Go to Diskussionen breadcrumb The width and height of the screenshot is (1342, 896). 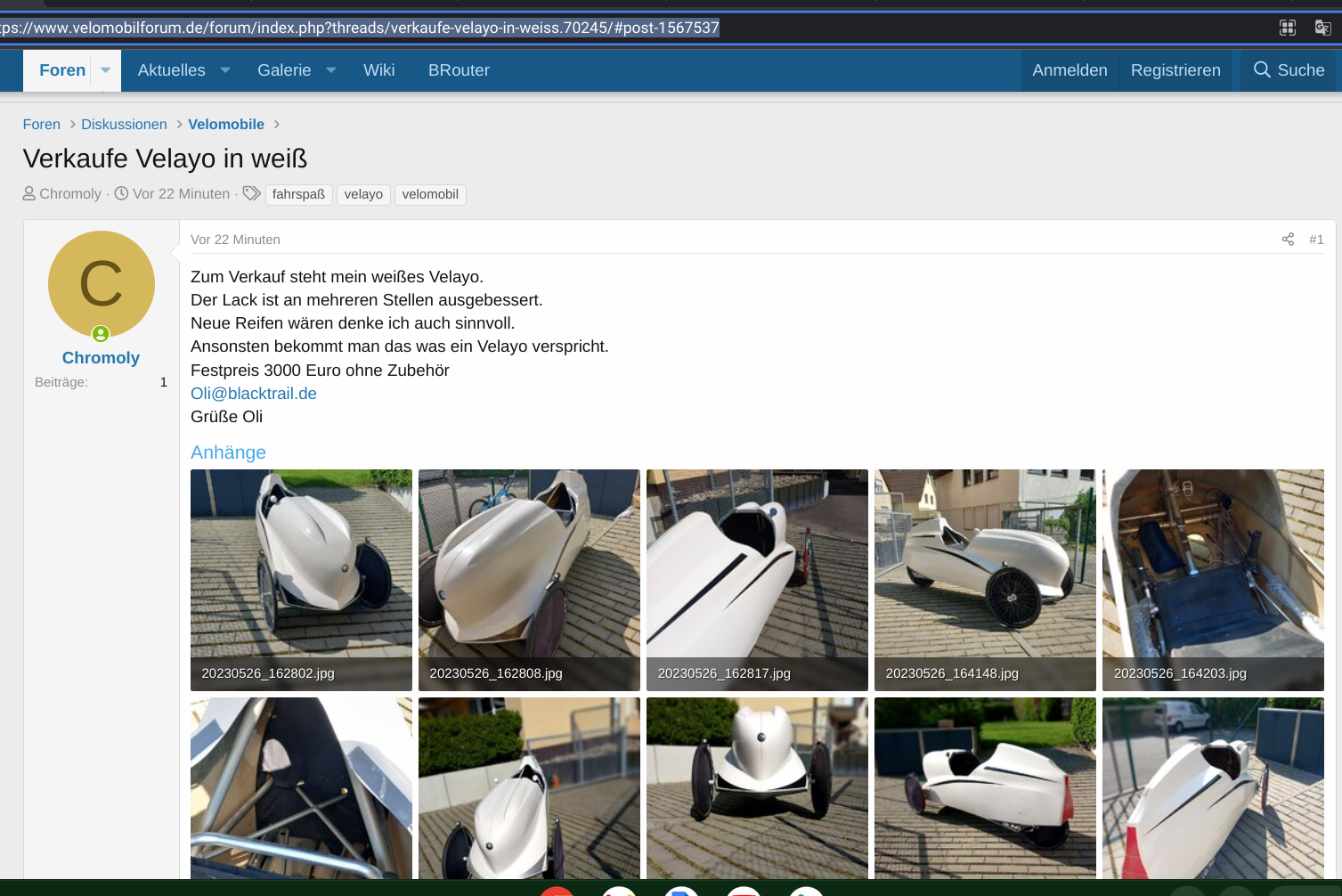pyautogui.click(x=124, y=125)
